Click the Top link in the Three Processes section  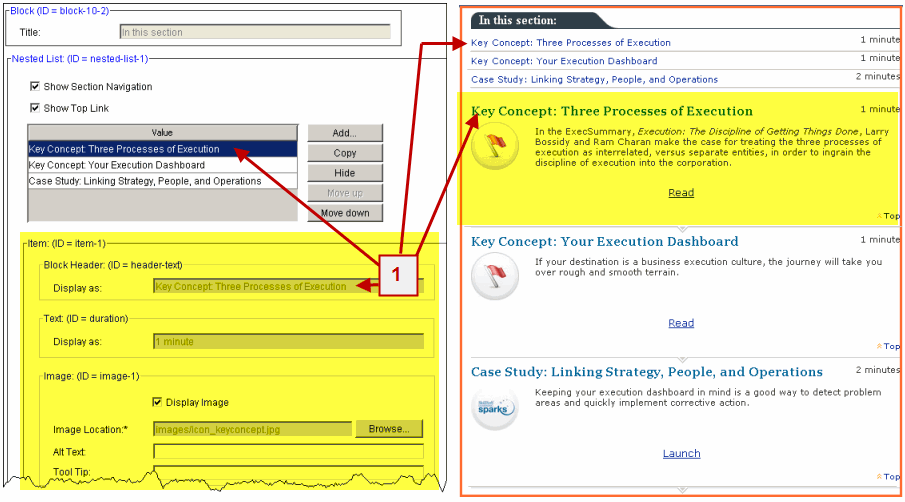(888, 216)
